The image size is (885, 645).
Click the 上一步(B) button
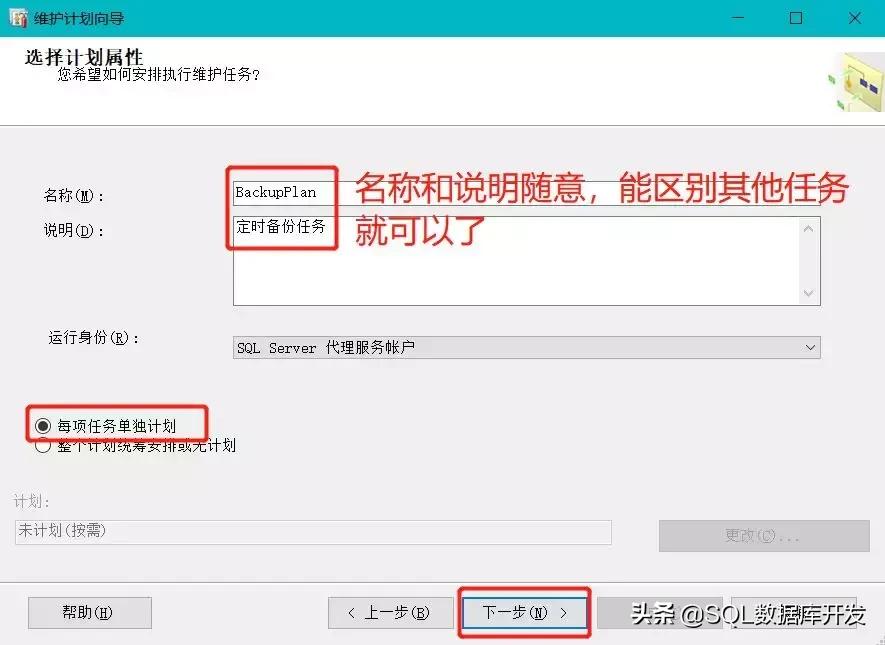pyautogui.click(x=391, y=613)
